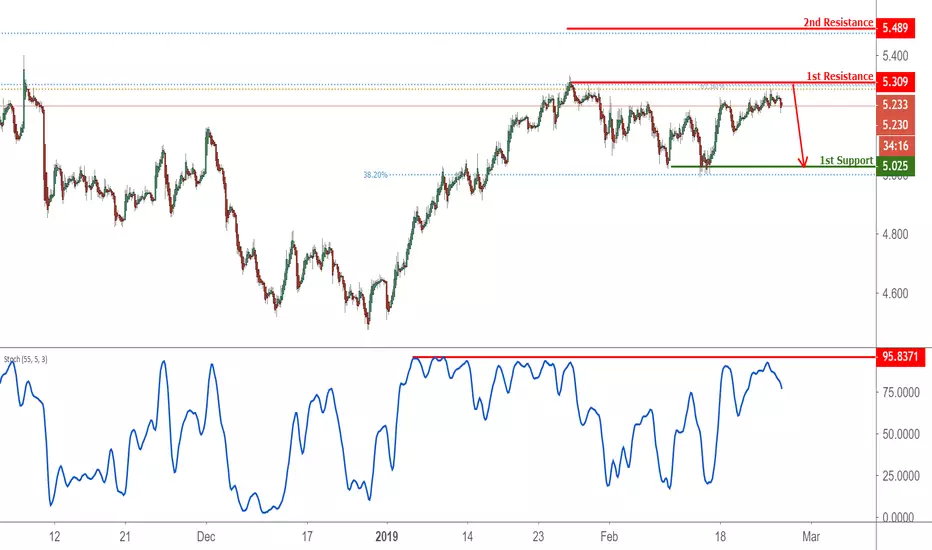The image size is (932, 550).
Task: Click the Feb date on time axis
Action: pos(609,537)
